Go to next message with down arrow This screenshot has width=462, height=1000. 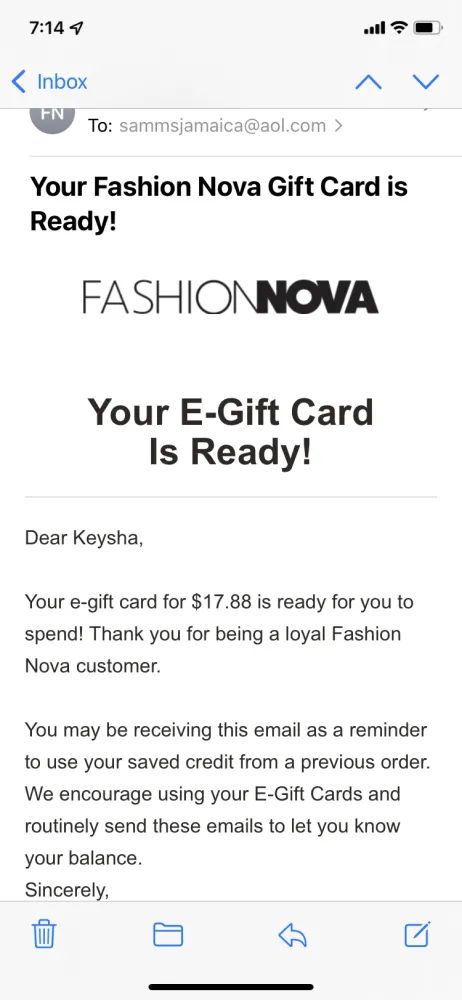tap(426, 82)
